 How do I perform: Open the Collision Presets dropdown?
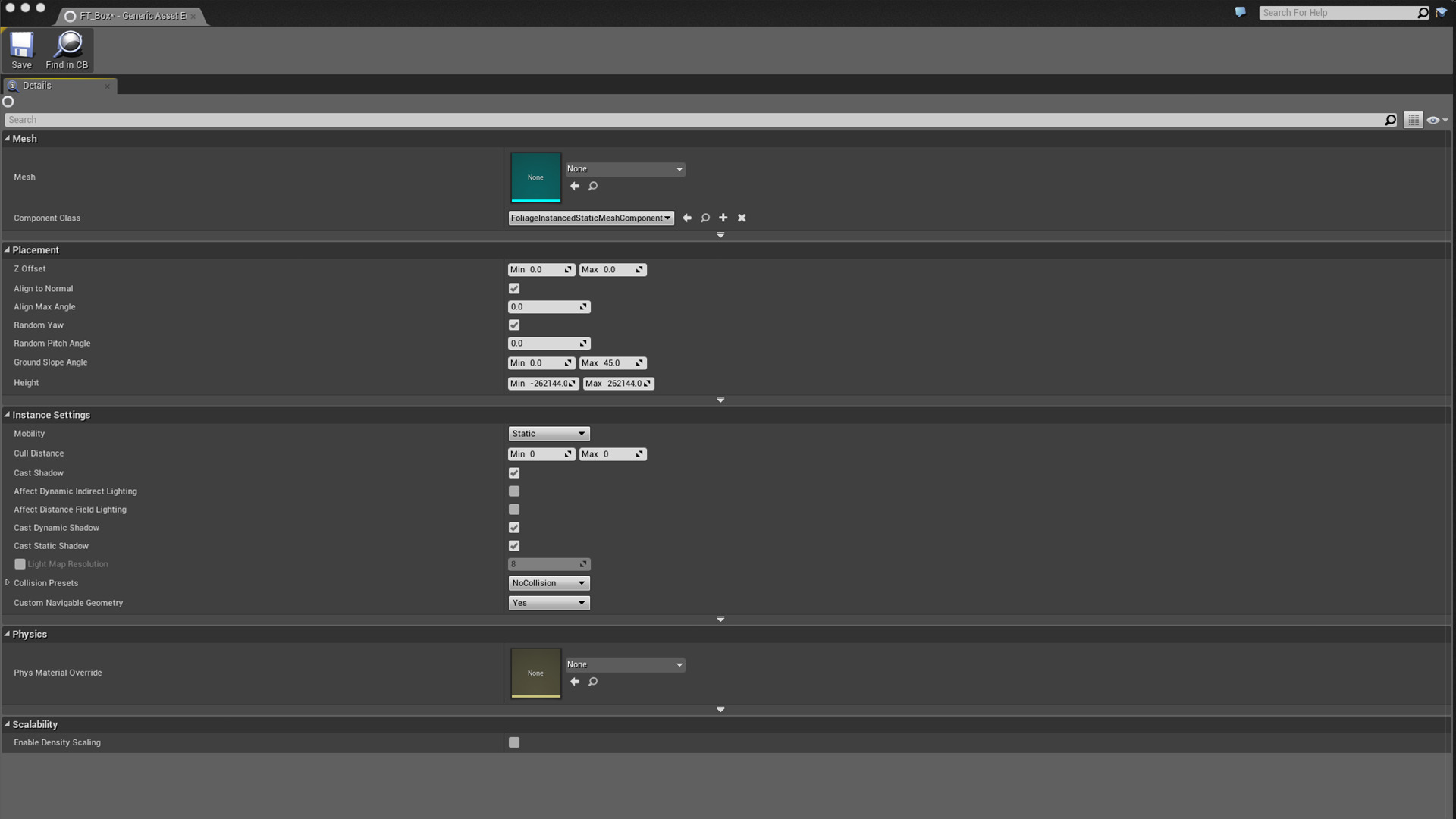coord(548,582)
